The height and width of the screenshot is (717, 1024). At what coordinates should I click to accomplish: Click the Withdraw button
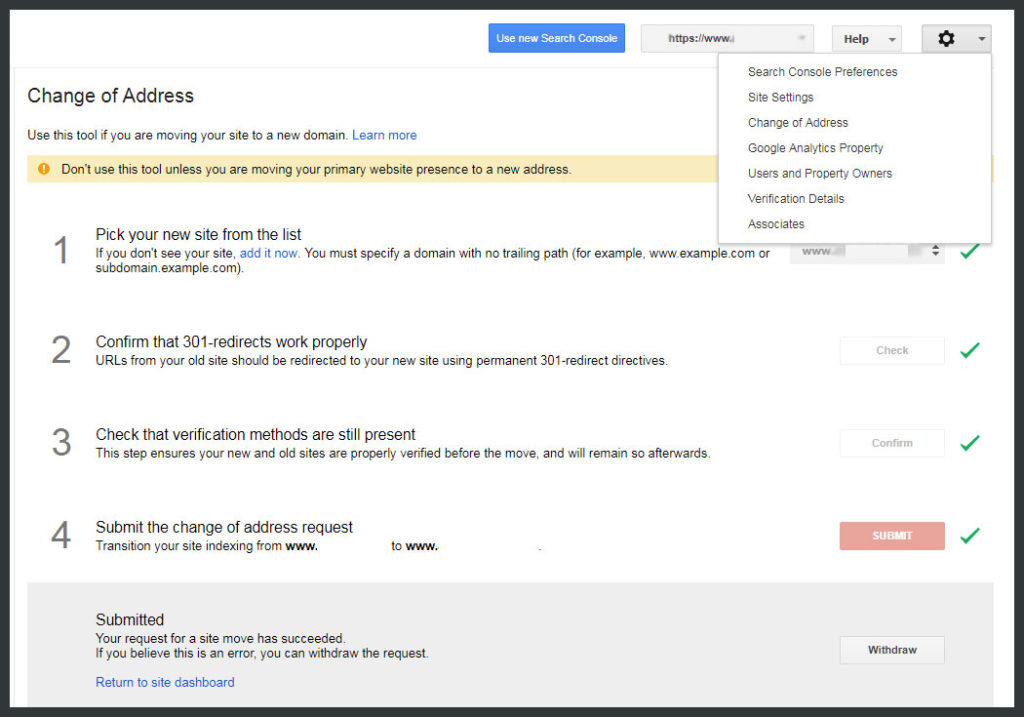(x=891, y=649)
